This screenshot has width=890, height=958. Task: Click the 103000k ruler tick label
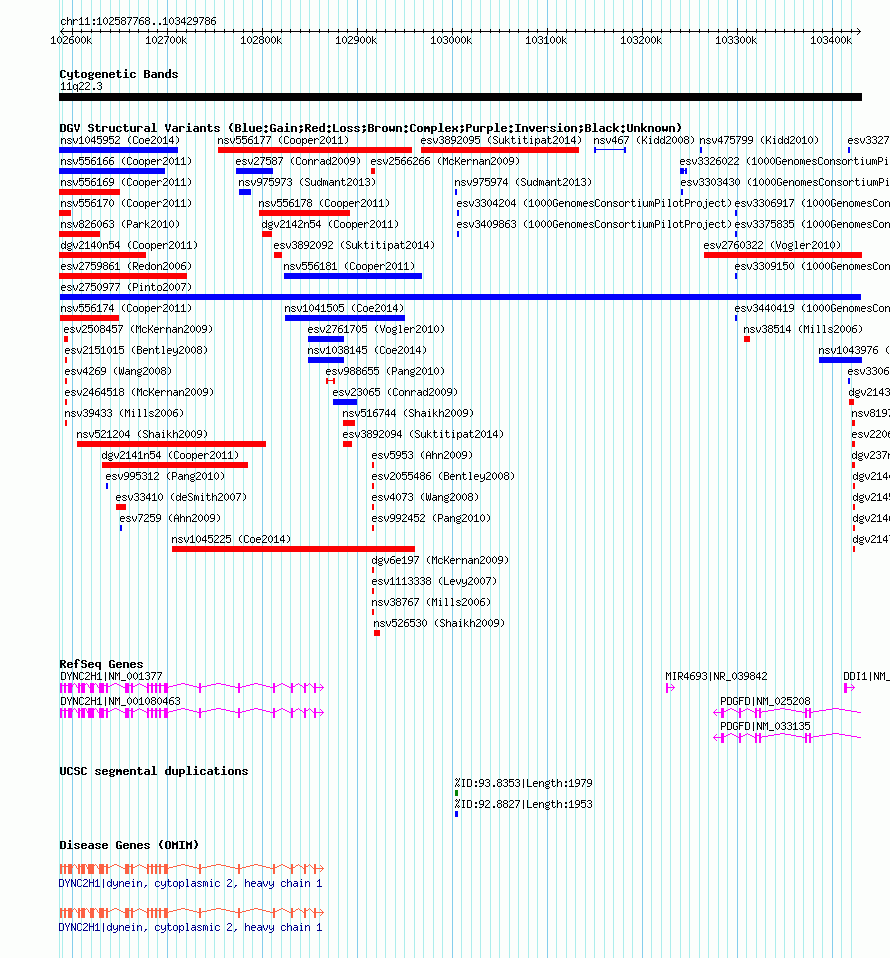(x=451, y=40)
